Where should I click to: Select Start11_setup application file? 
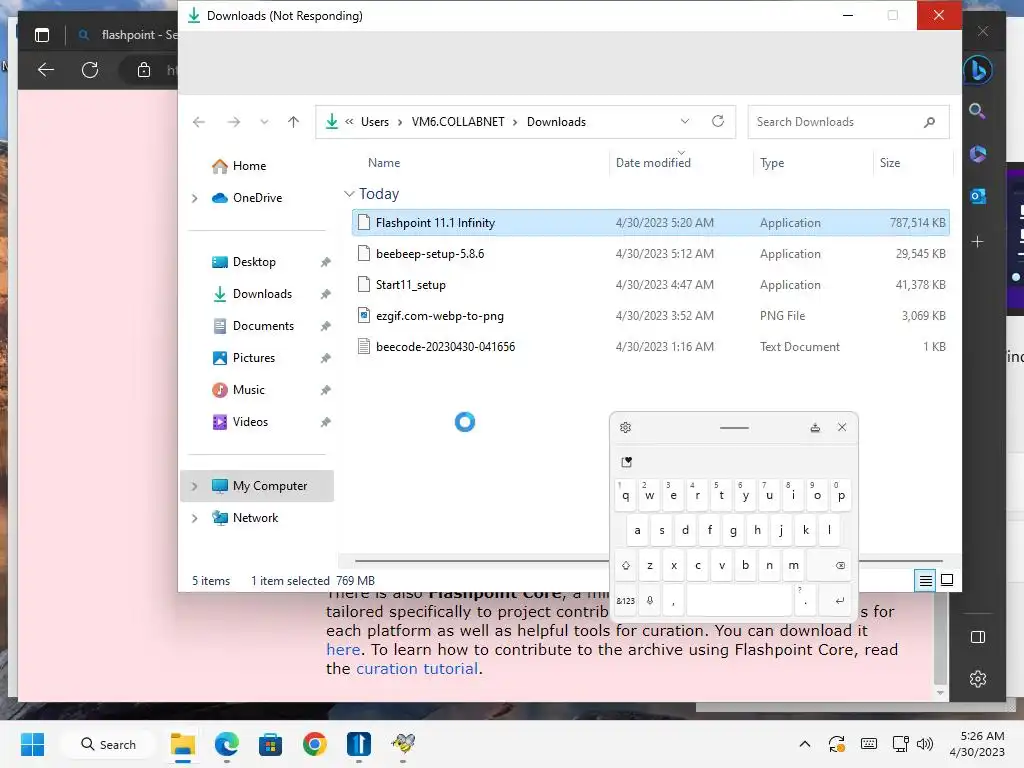click(x=650, y=285)
